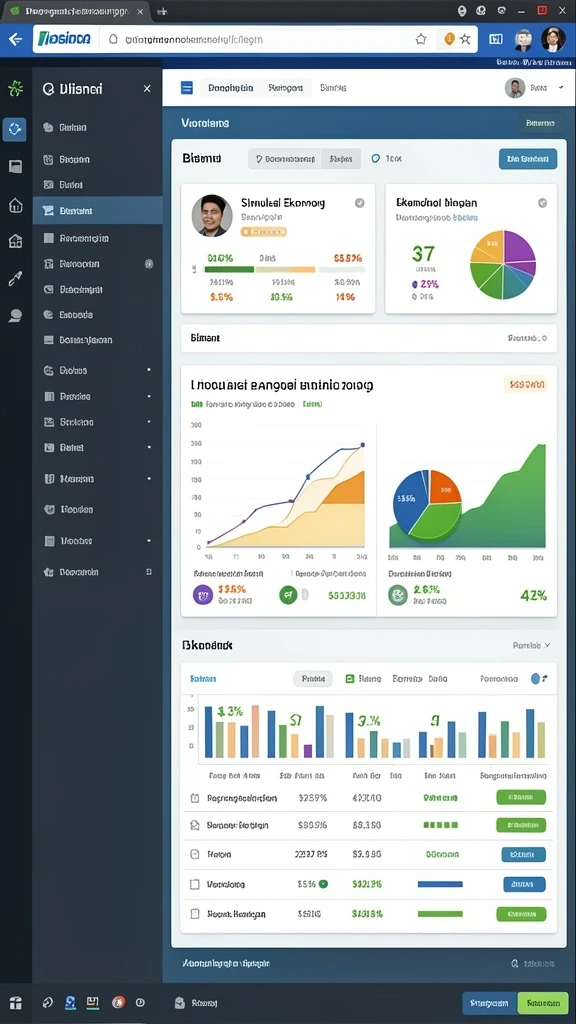This screenshot has width=576, height=1024.
Task: Click the start icon on bottom taskbar
Action: (16, 1002)
